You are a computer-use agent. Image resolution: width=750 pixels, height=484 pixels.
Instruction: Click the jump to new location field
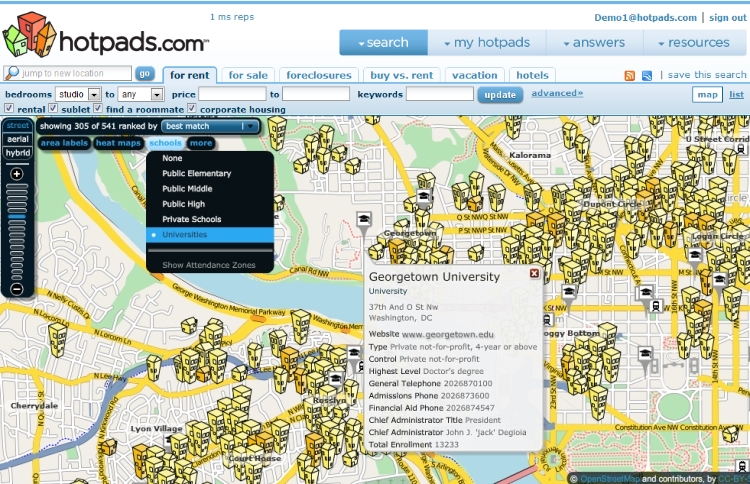point(67,73)
